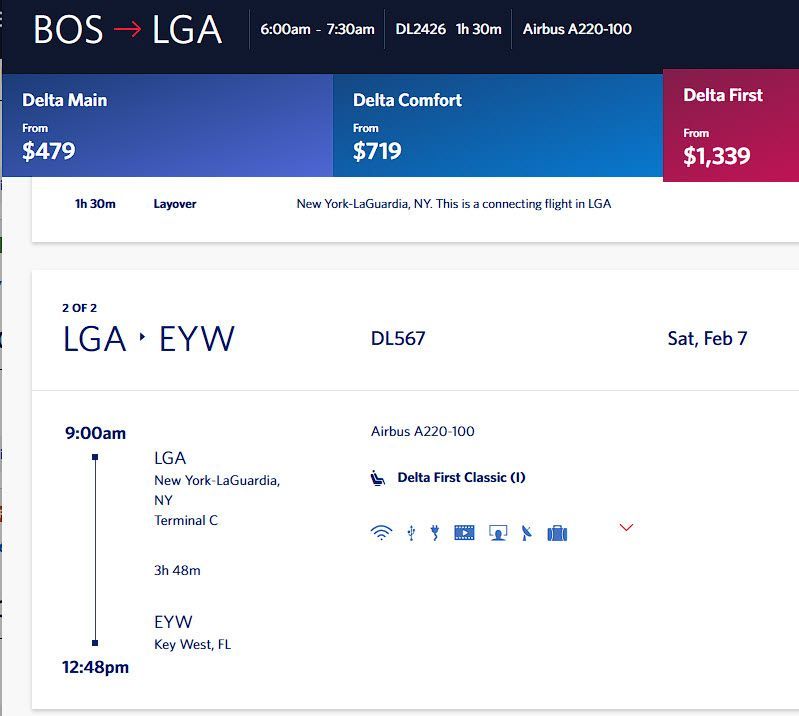
Task: Click the LGA to EYW route heading
Action: point(148,339)
